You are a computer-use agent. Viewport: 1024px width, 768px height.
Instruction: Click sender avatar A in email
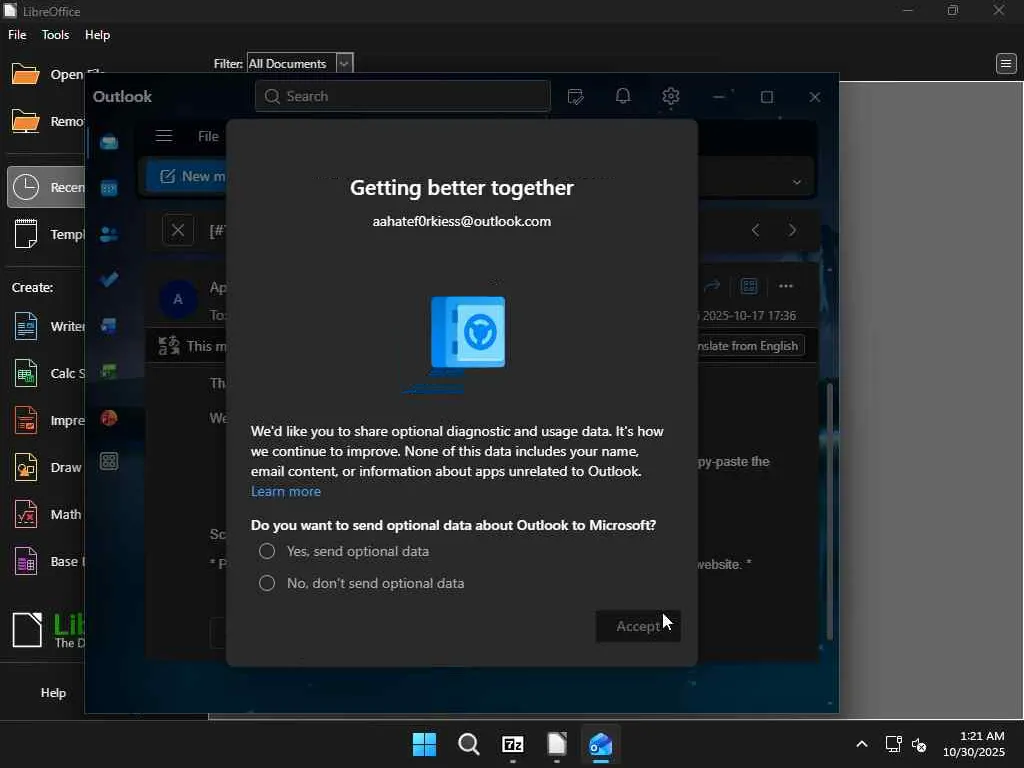(x=178, y=299)
